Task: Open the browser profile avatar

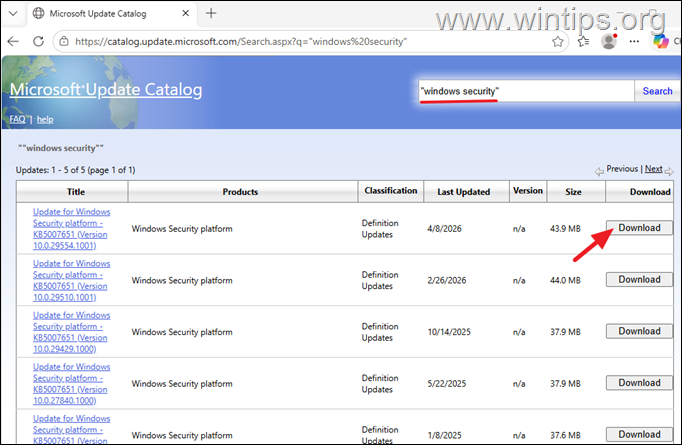Action: point(609,41)
